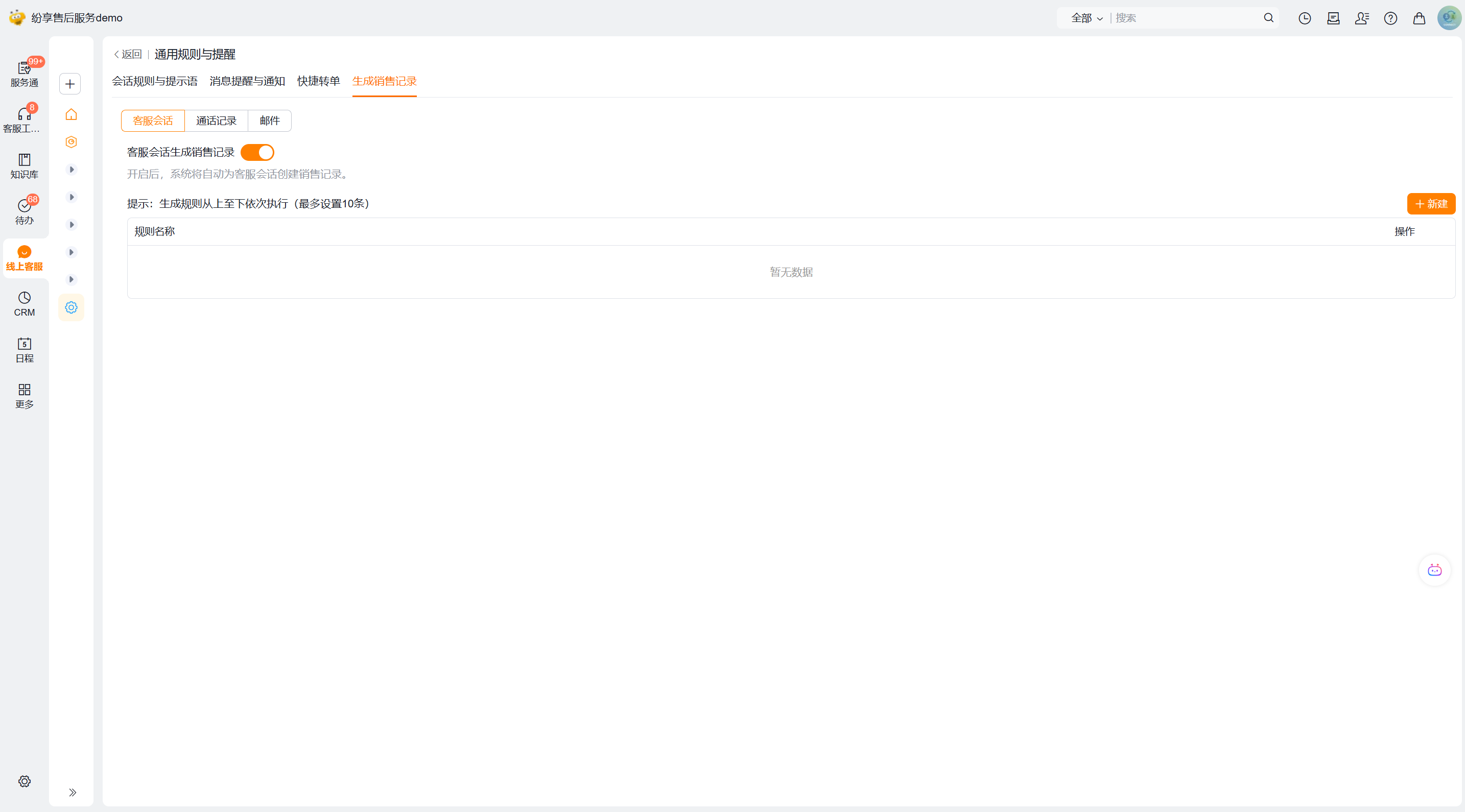
Task: Open the AI robot assistant icon
Action: pos(1434,570)
